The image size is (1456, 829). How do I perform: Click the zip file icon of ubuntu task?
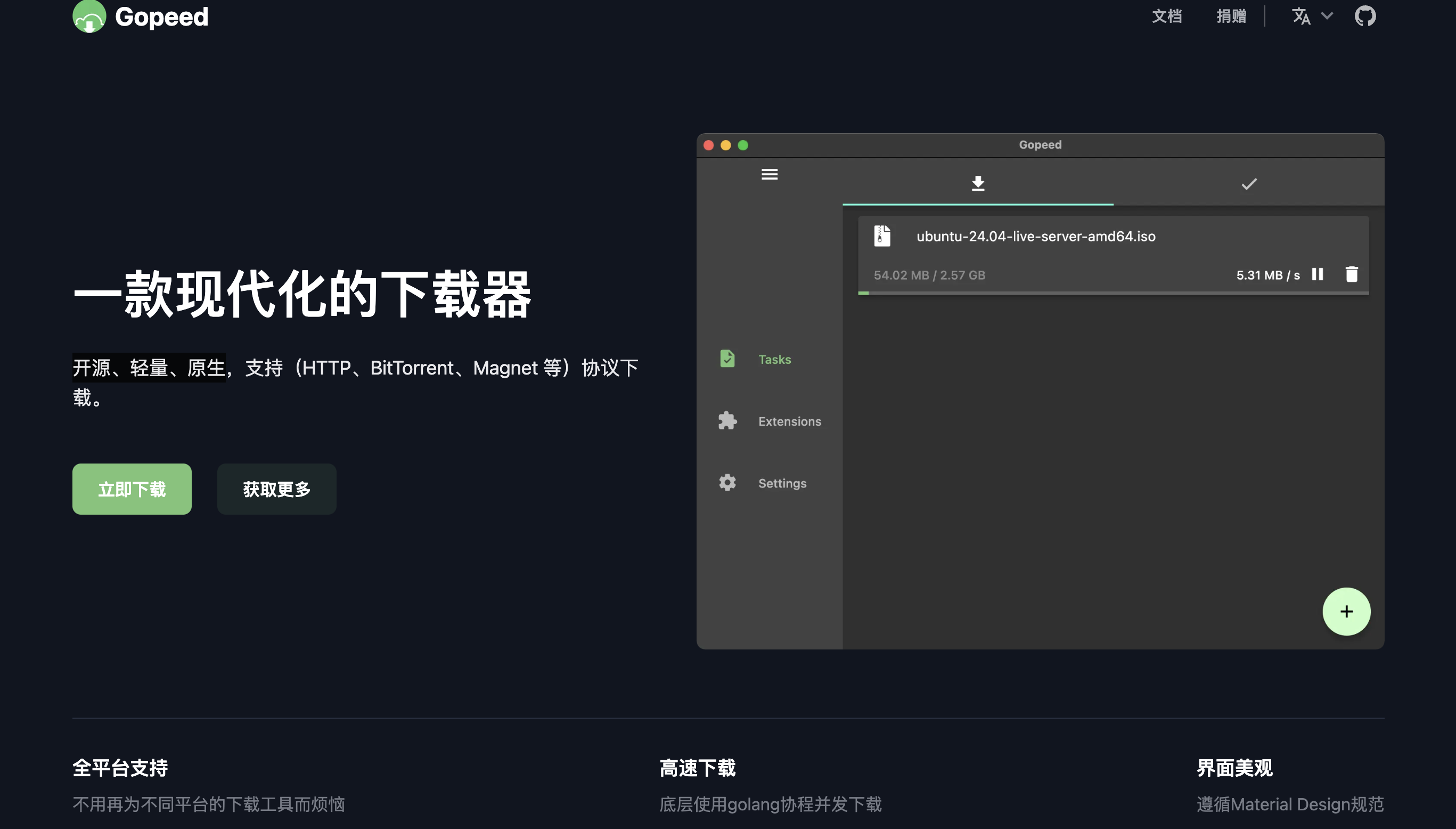point(882,235)
